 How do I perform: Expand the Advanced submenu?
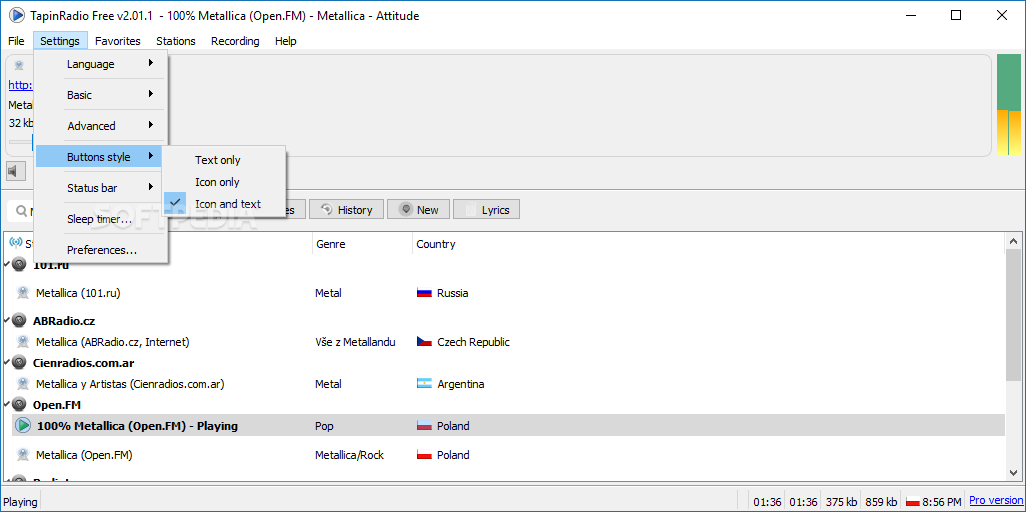[101, 126]
